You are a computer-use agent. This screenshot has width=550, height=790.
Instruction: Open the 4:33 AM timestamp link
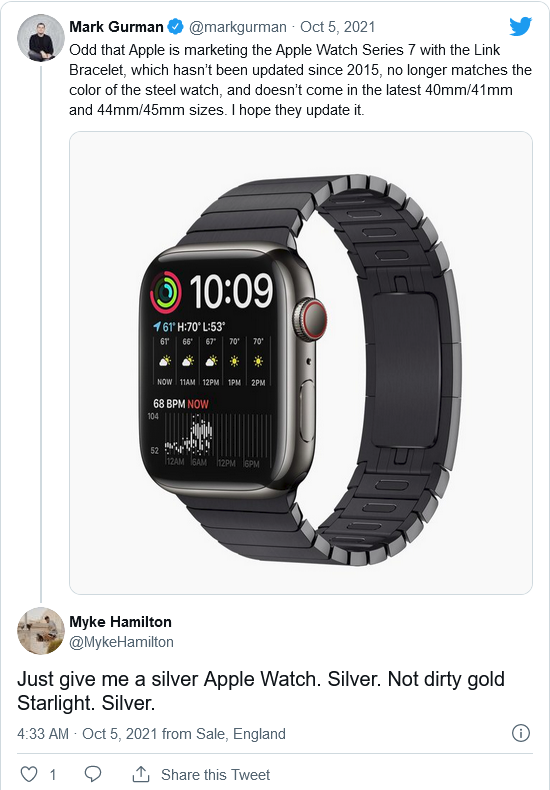[x=43, y=734]
